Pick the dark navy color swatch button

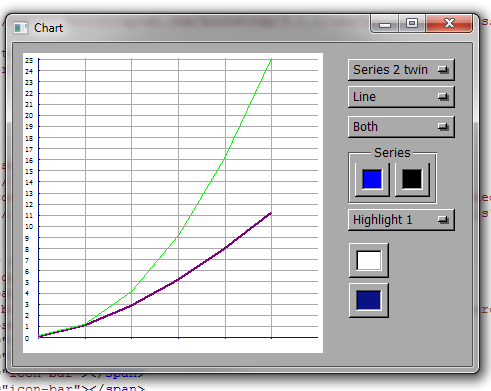point(369,300)
